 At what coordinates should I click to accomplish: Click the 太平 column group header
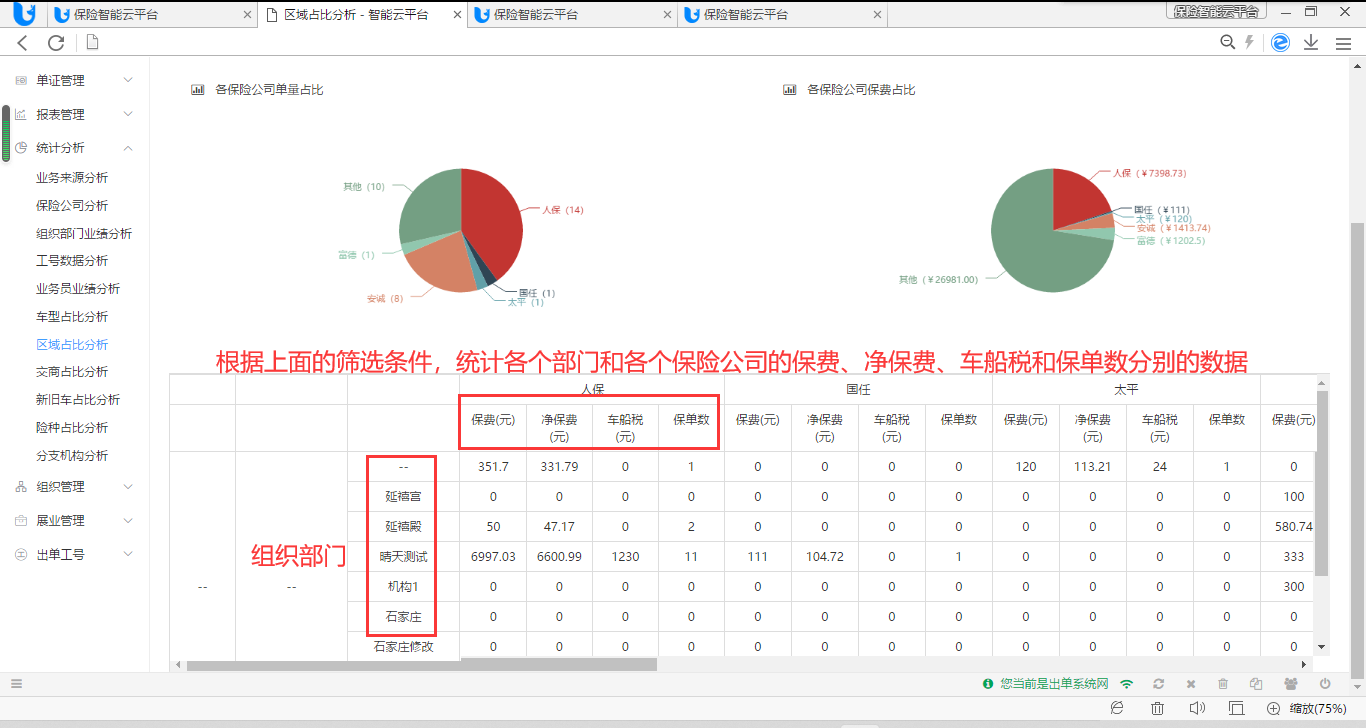pyautogui.click(x=1126, y=389)
